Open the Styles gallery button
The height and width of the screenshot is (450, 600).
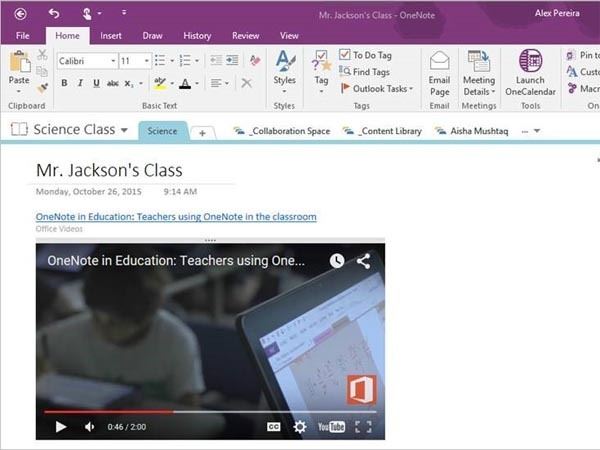(284, 72)
